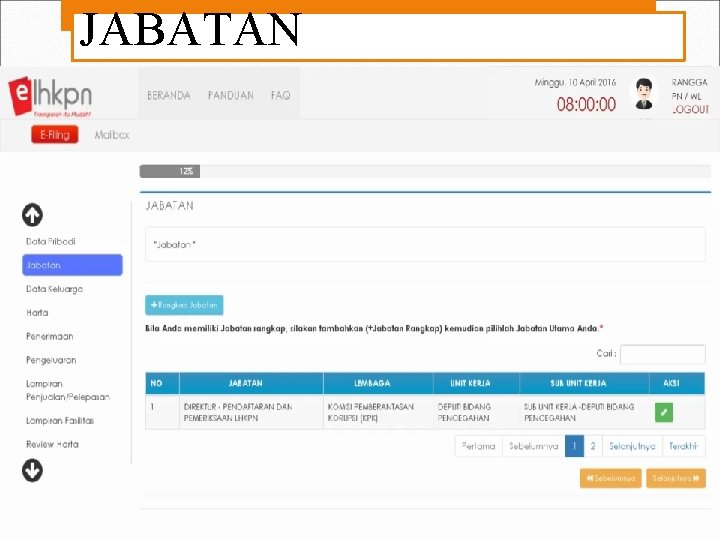Screen dimensions: 720x540
Task: Click Direktur - Pendaftaran dan Pemeriksaan LHKPN cell
Action: [x=251, y=412]
